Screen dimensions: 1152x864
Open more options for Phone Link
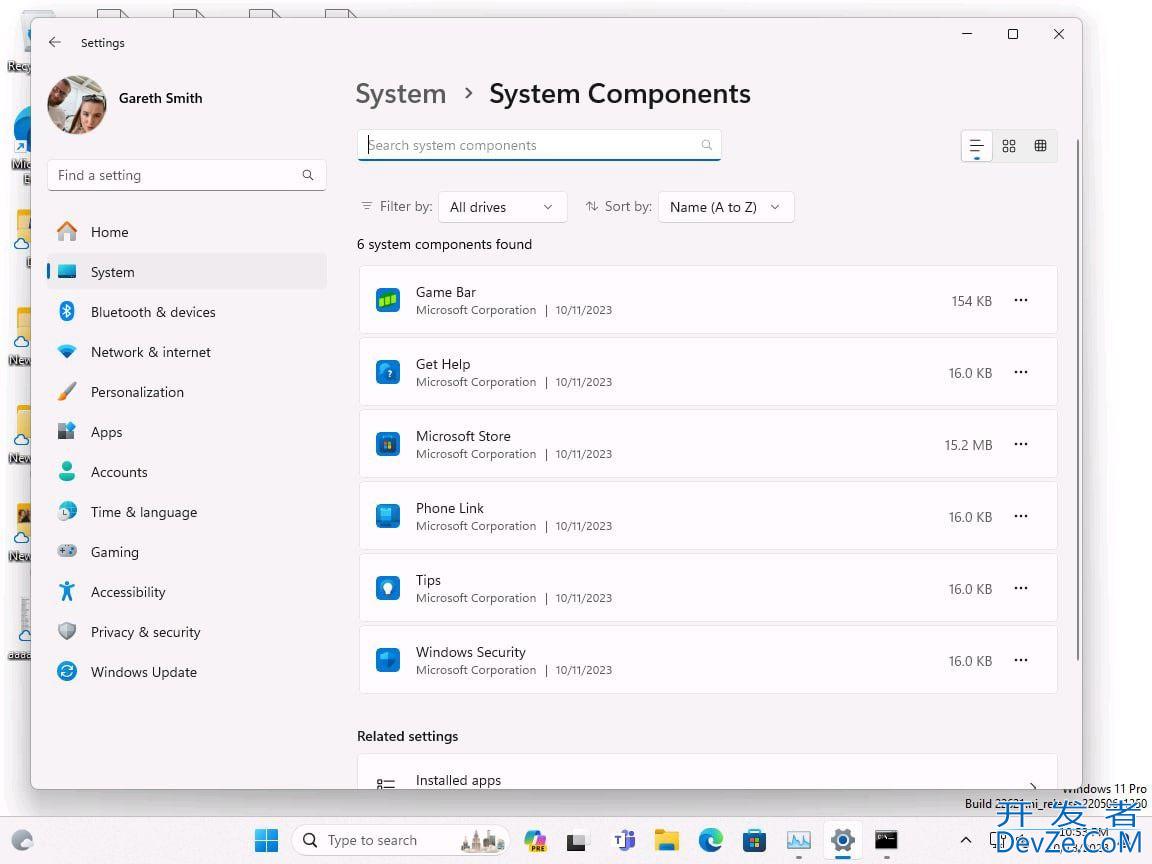1020,516
